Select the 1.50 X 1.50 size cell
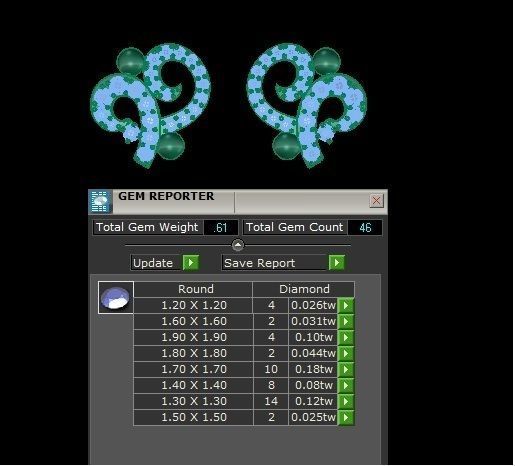The image size is (515, 466). (193, 417)
